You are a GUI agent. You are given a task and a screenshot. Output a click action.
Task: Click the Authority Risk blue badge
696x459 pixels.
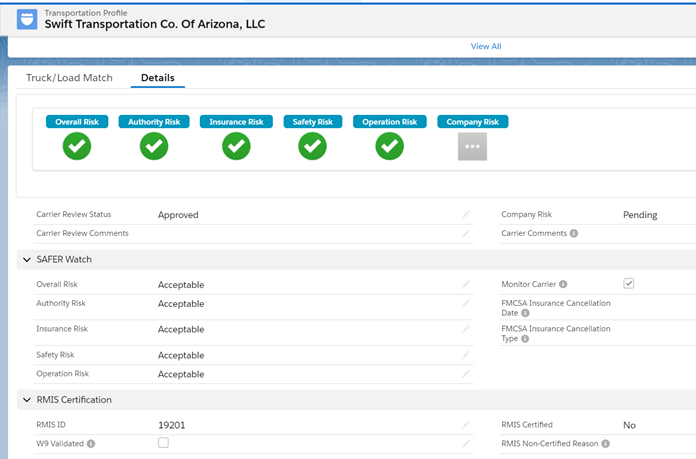click(x=154, y=122)
